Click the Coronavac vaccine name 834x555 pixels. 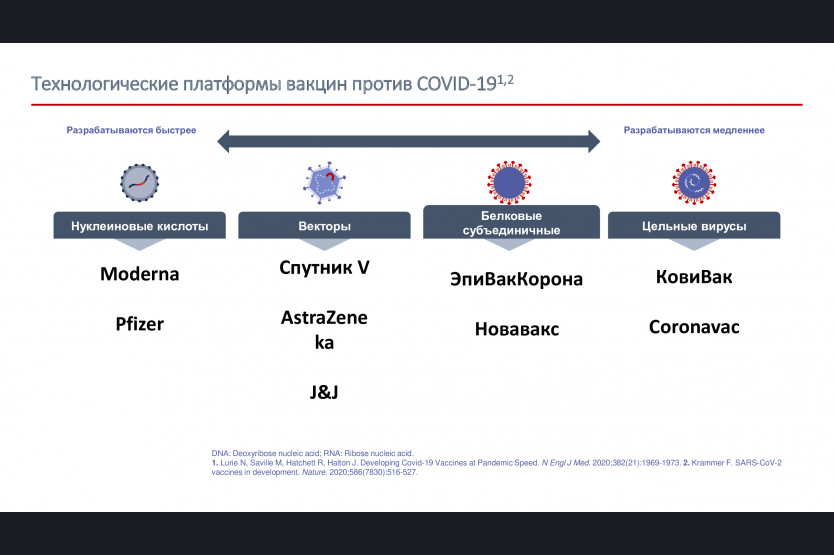click(694, 327)
